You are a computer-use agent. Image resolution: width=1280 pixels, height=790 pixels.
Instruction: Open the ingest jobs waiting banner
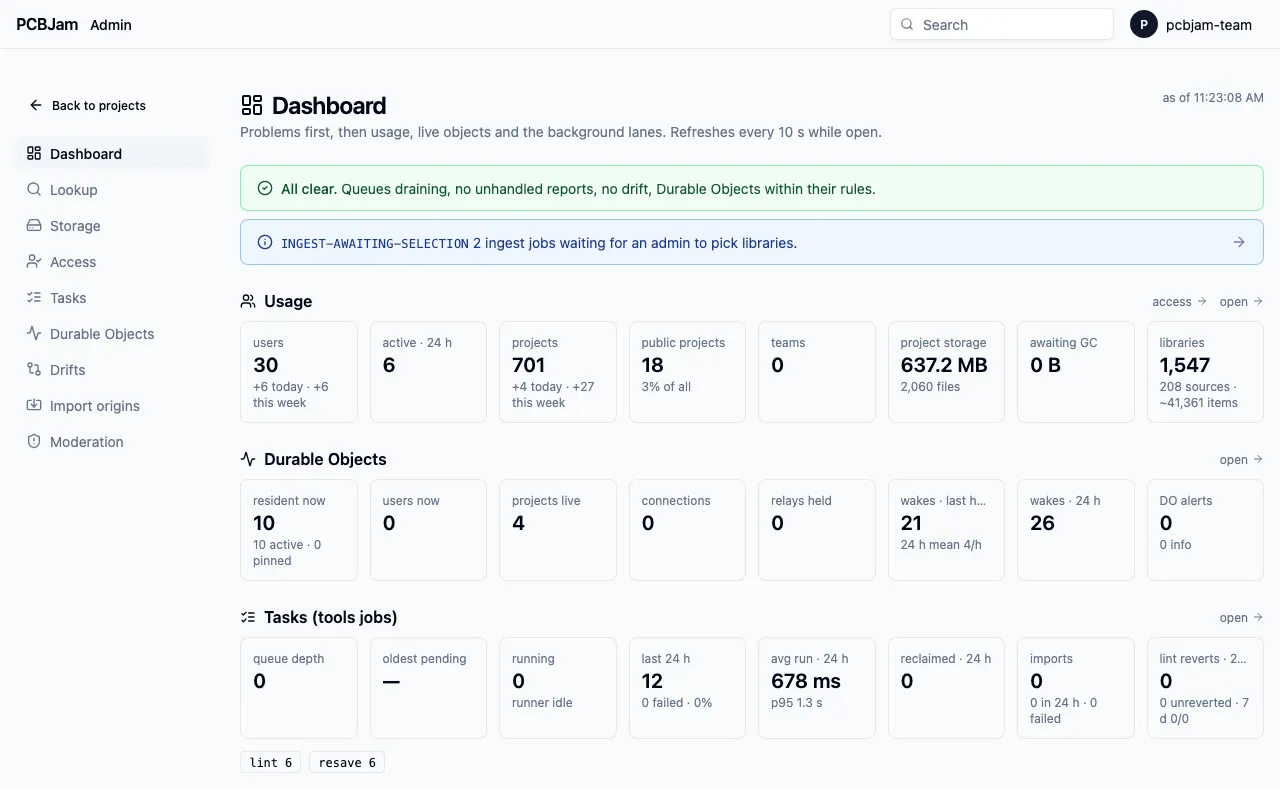point(752,242)
